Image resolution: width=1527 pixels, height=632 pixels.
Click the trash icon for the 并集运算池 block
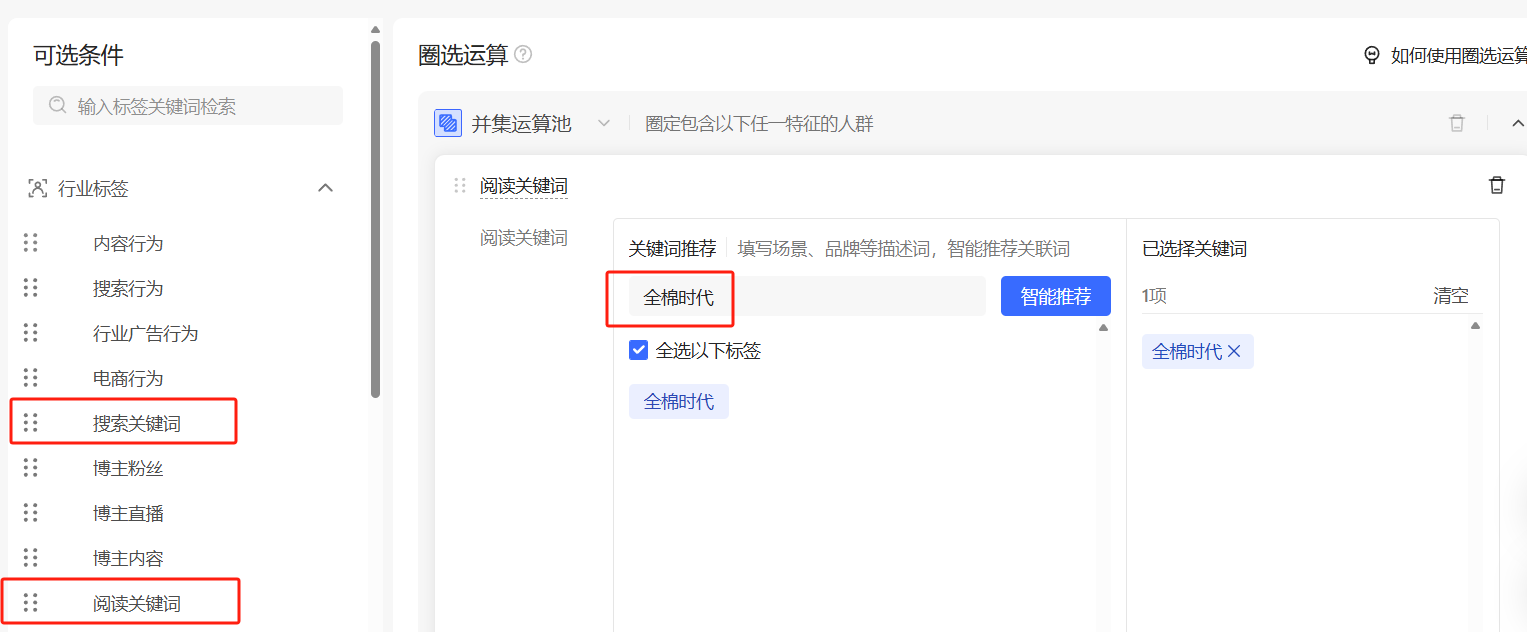coord(1457,122)
